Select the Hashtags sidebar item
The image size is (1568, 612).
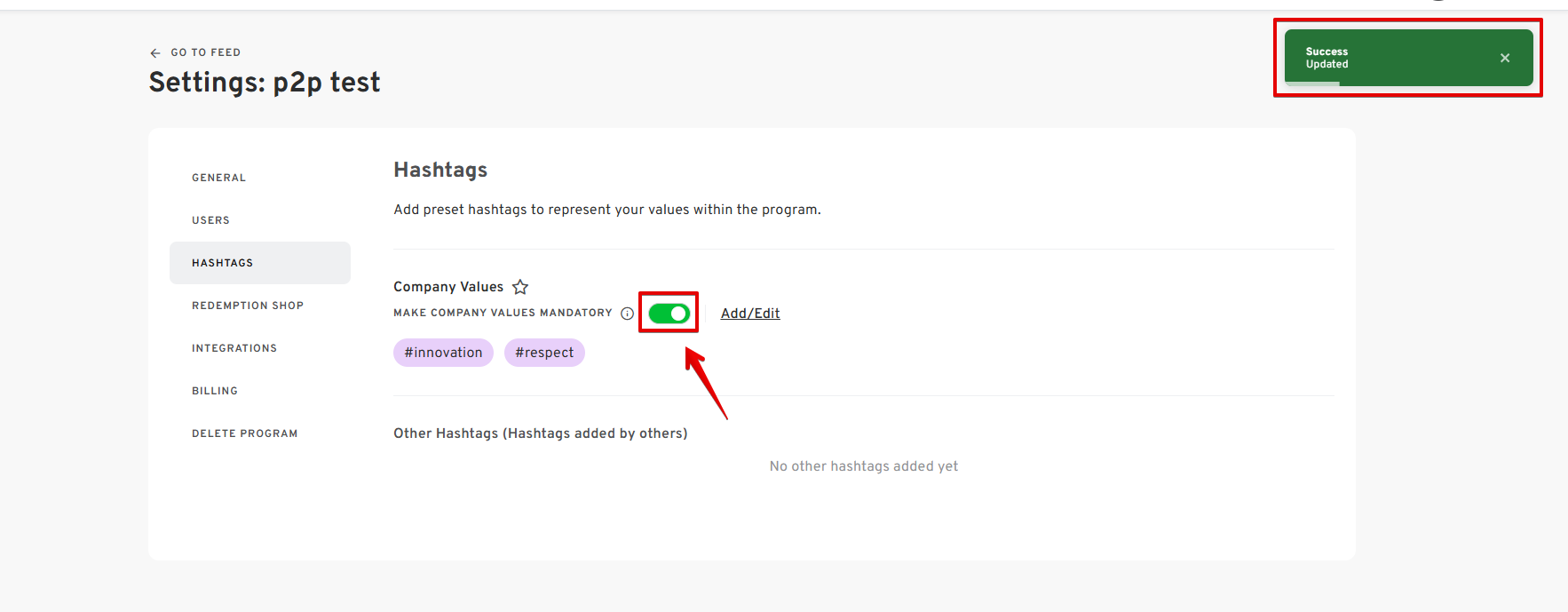259,263
